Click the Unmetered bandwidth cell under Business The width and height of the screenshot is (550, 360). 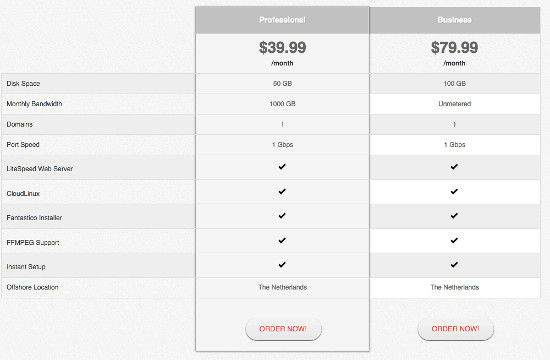455,104
